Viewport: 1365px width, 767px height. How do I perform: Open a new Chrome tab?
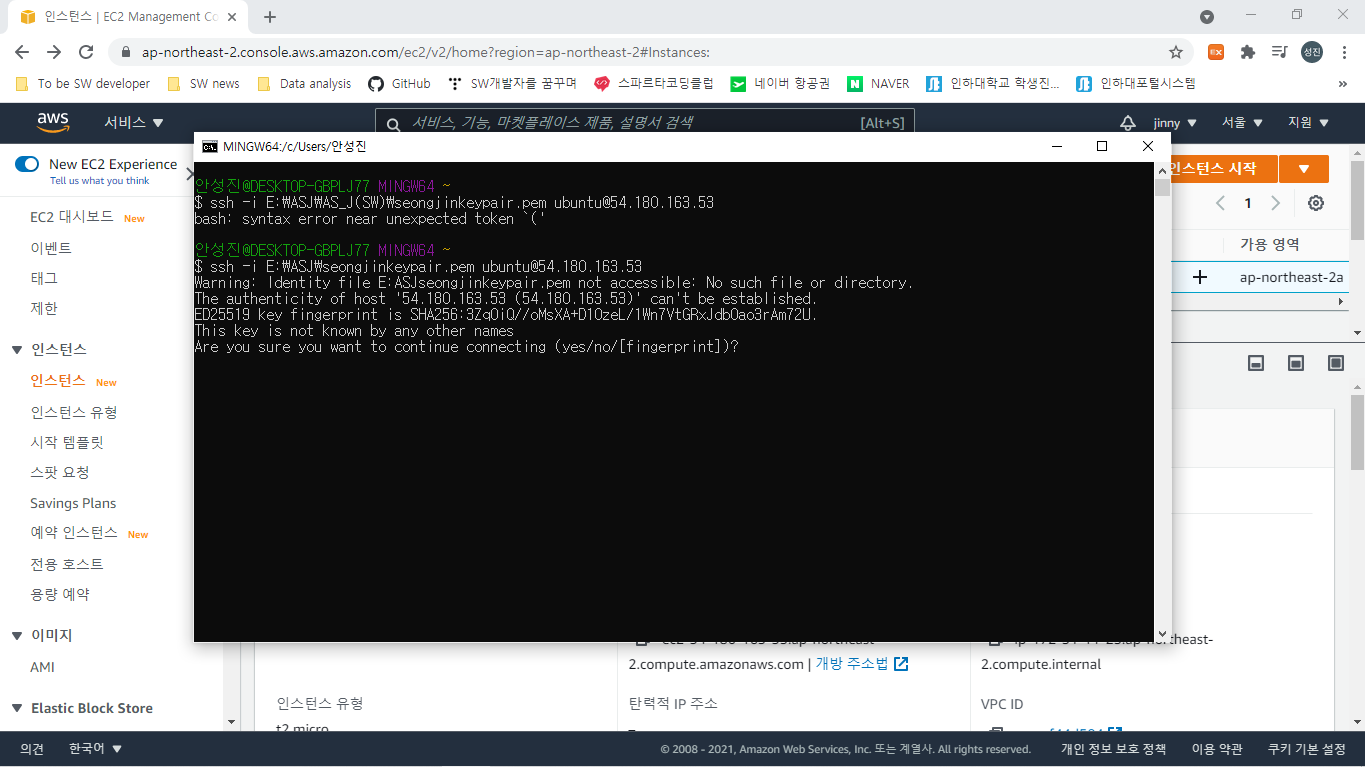[270, 16]
